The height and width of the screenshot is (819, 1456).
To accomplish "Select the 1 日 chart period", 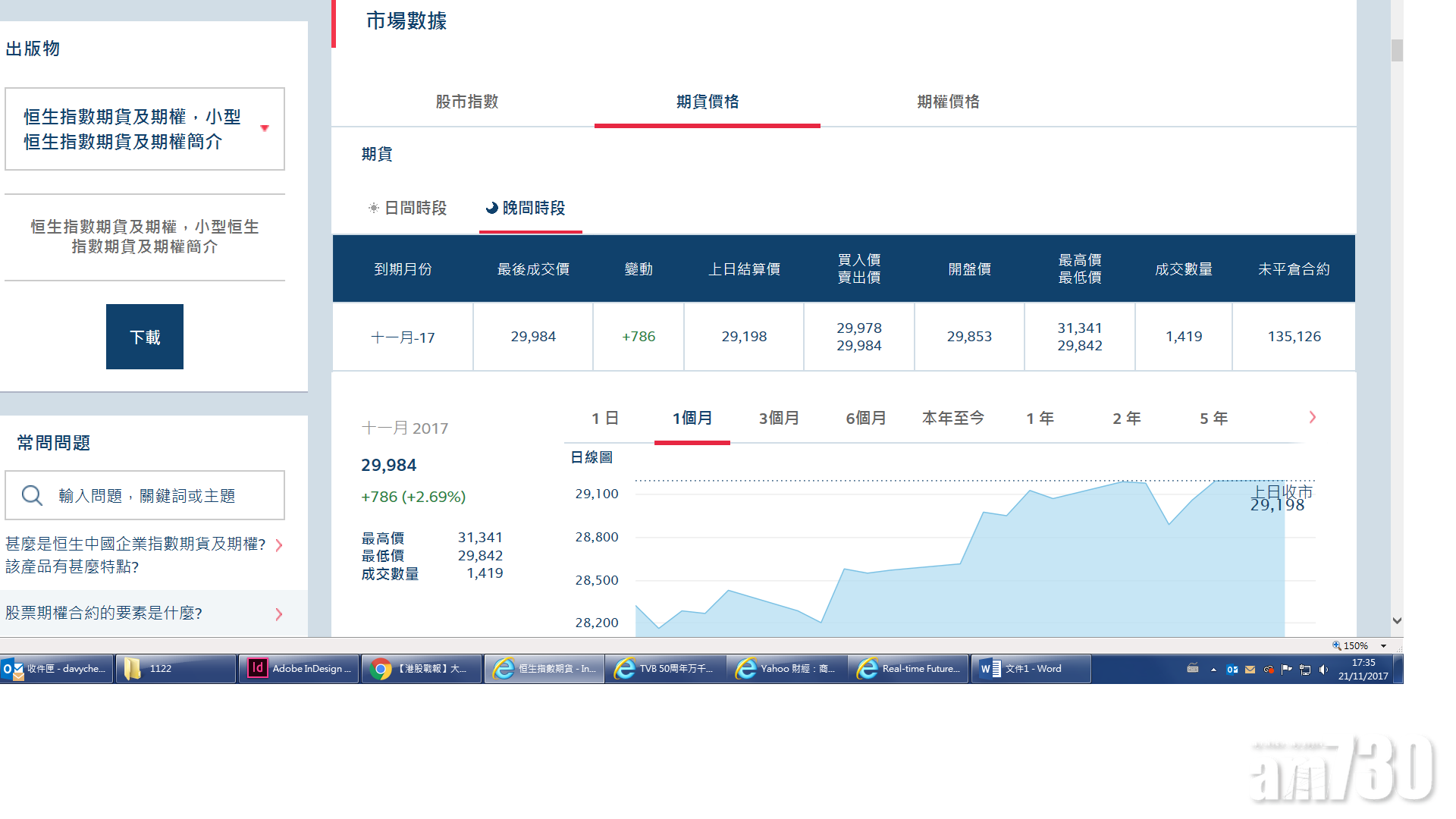I will 605,418.
